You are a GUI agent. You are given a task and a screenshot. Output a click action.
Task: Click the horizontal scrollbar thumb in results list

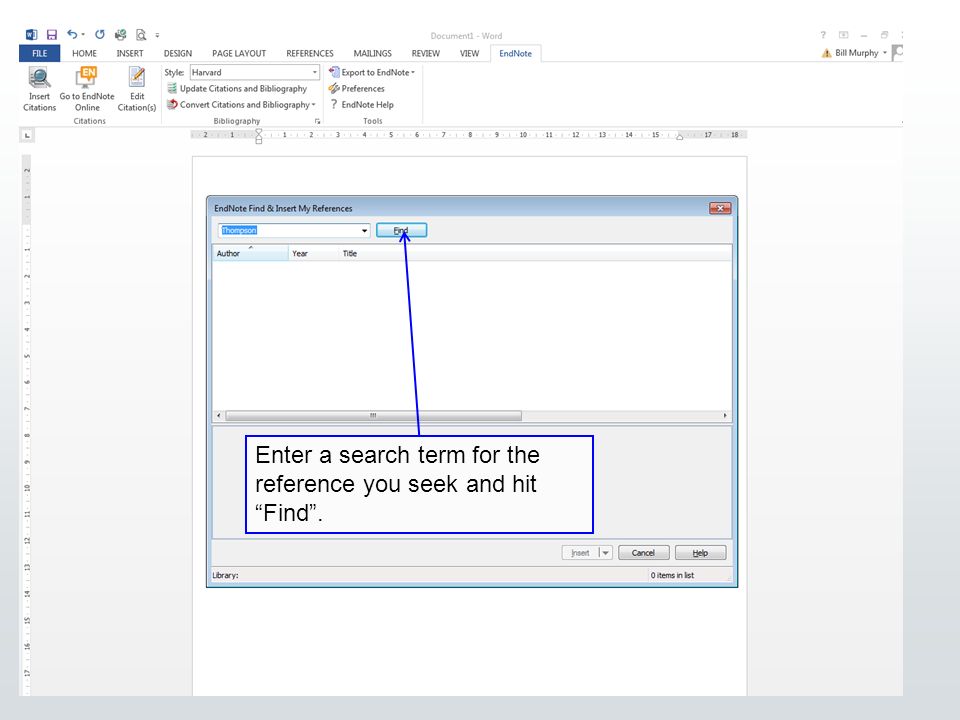pyautogui.click(x=373, y=416)
